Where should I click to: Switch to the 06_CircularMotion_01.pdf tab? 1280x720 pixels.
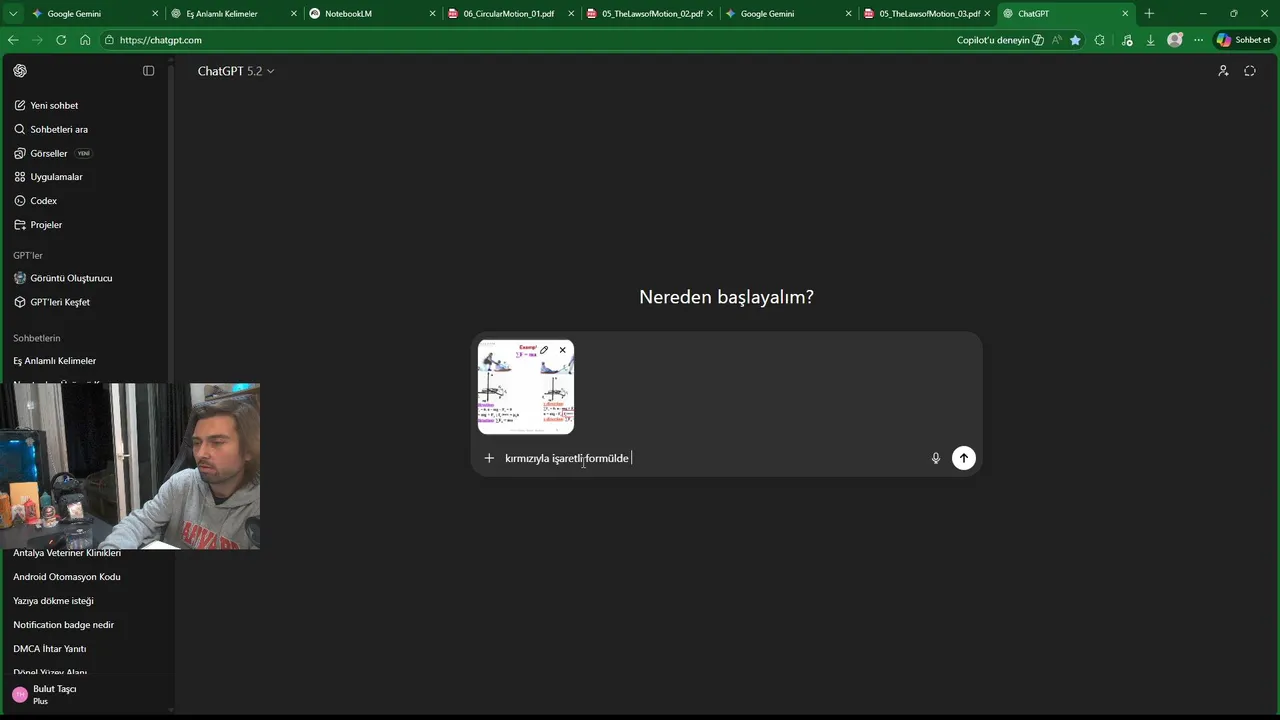510,14
